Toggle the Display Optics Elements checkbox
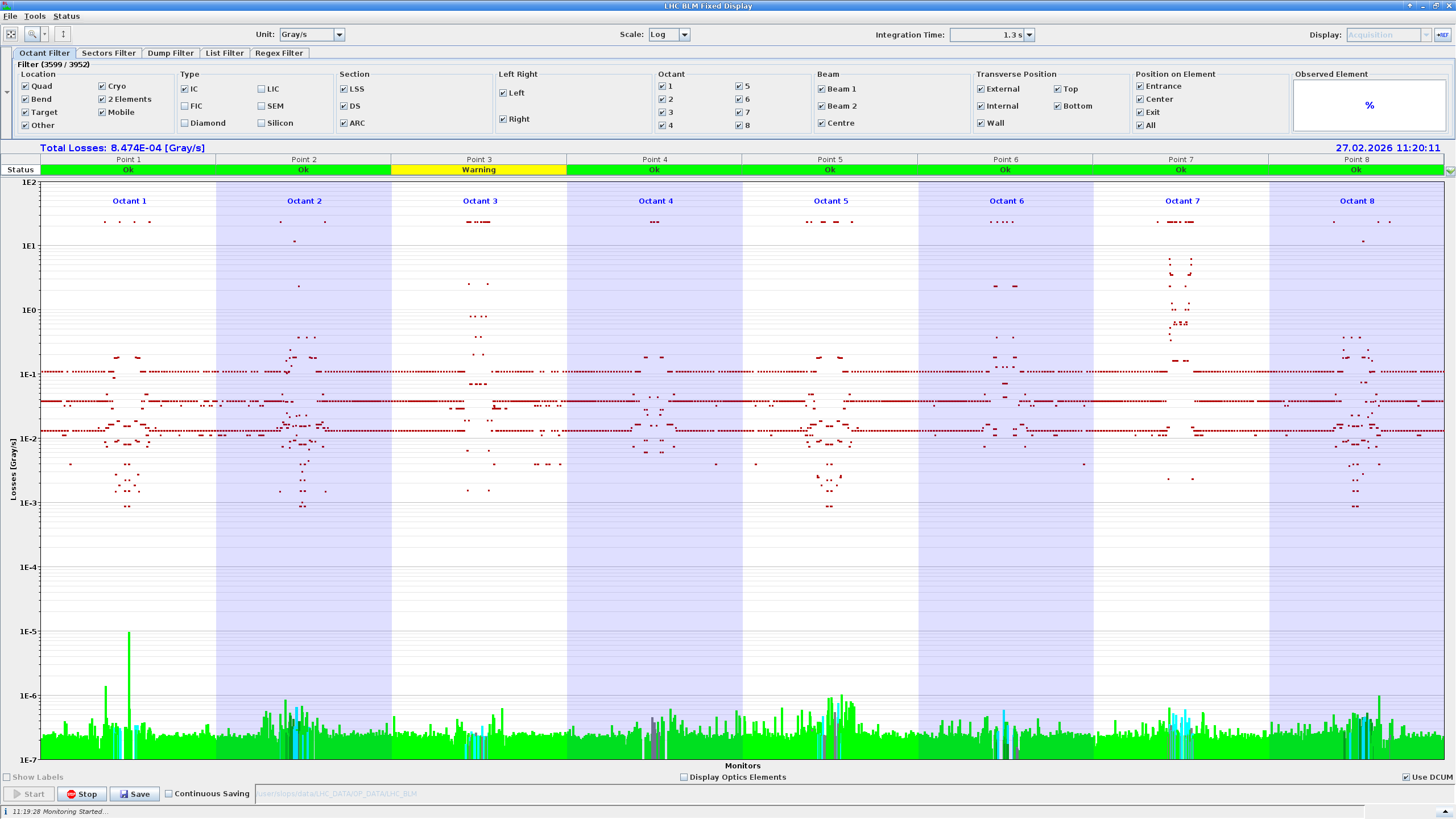 tap(684, 777)
